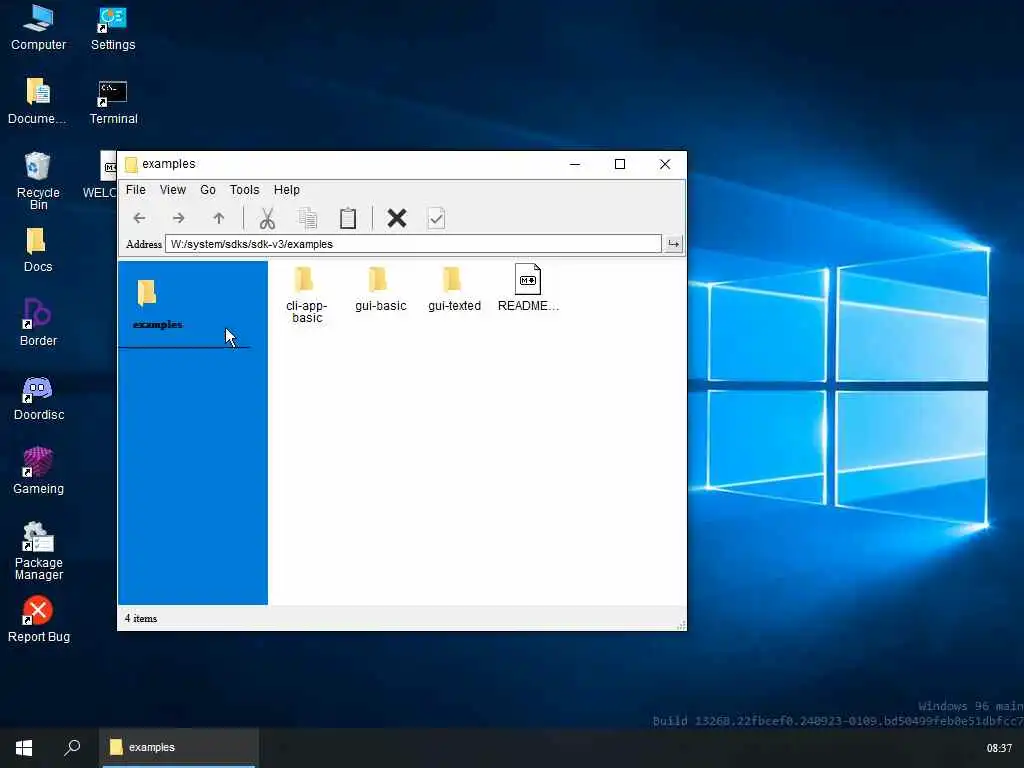Open the View menu
The image size is (1024, 768).
tap(173, 190)
